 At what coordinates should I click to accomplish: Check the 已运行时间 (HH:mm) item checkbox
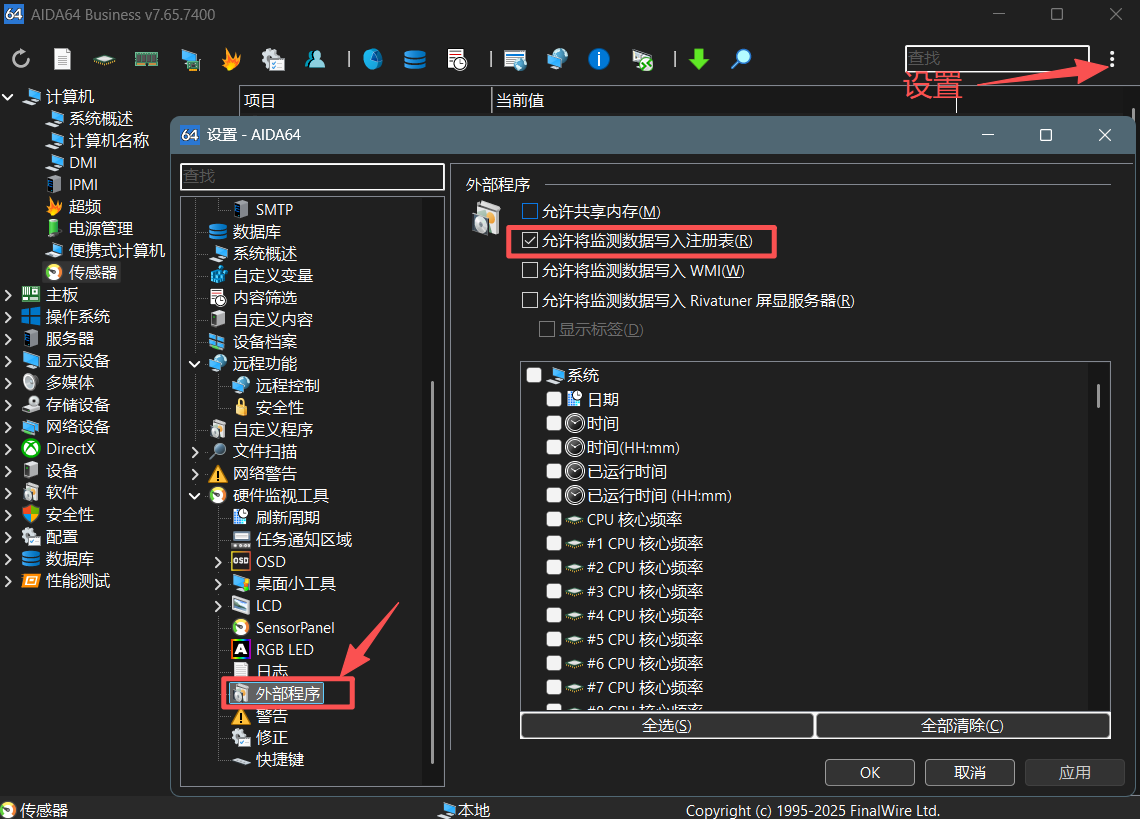pyautogui.click(x=554, y=495)
